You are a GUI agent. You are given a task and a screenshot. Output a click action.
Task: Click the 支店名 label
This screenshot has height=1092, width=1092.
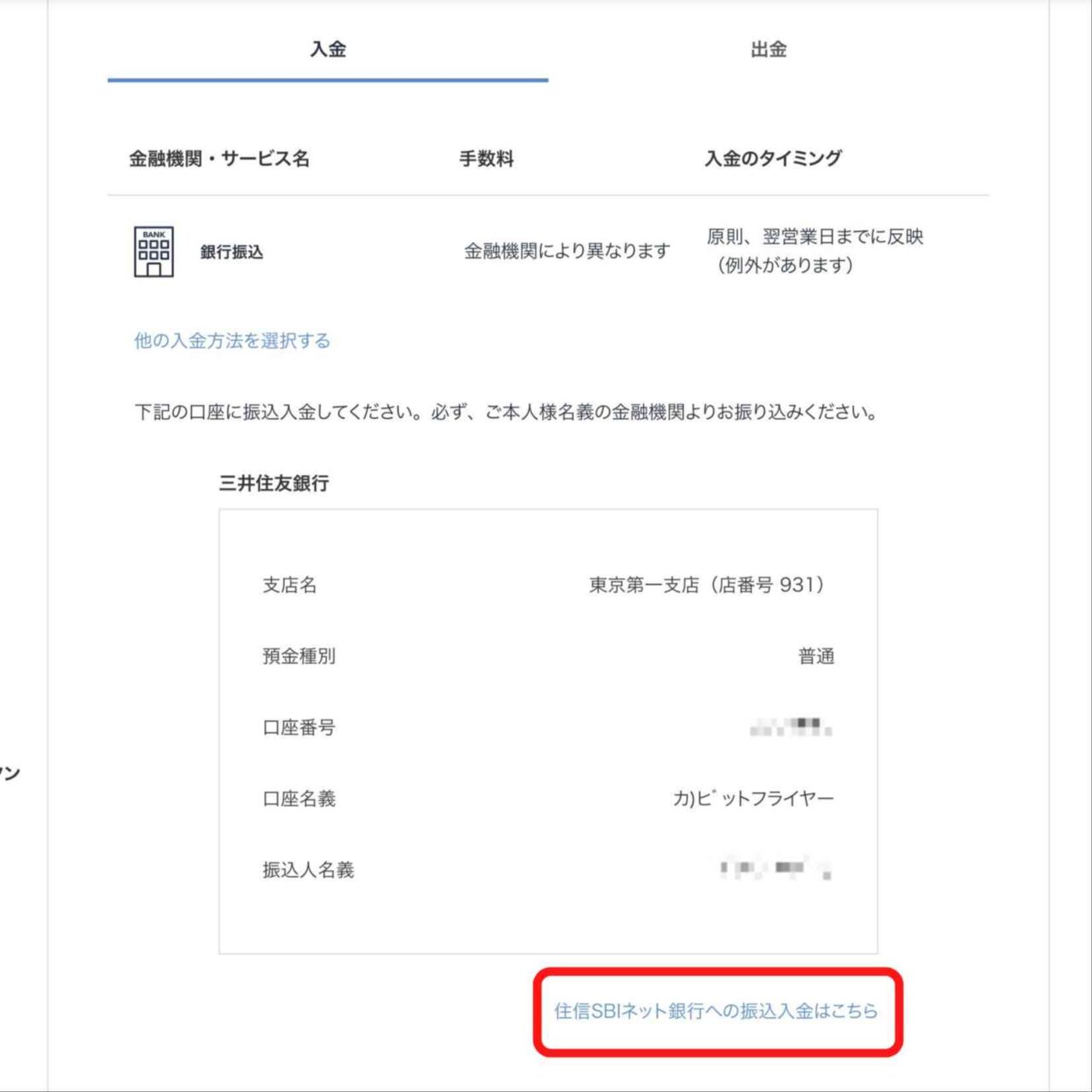coord(290,585)
